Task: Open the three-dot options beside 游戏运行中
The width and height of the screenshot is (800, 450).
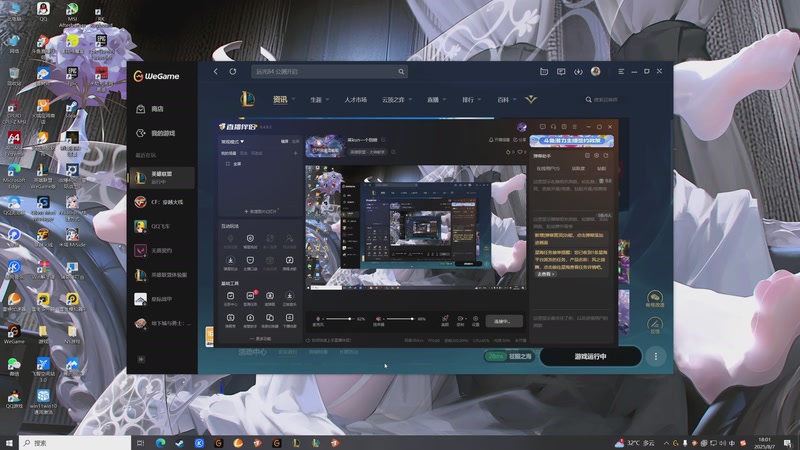Action: tap(656, 357)
